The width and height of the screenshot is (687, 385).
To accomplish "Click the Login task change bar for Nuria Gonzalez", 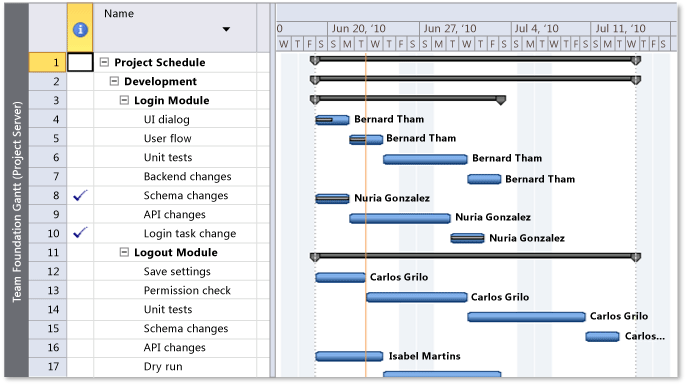I will pyautogui.click(x=467, y=238).
